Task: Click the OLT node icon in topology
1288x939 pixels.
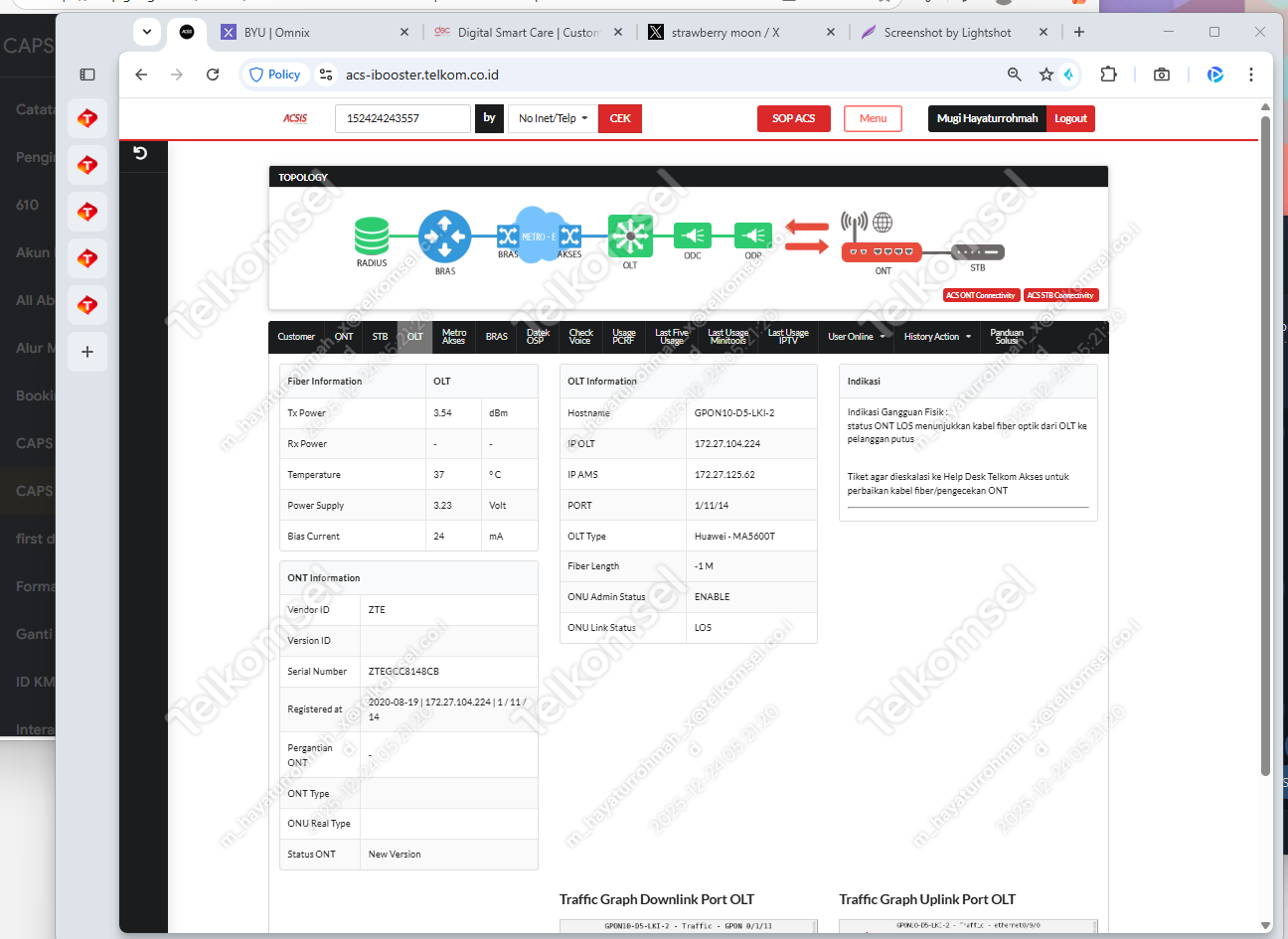Action: (630, 236)
